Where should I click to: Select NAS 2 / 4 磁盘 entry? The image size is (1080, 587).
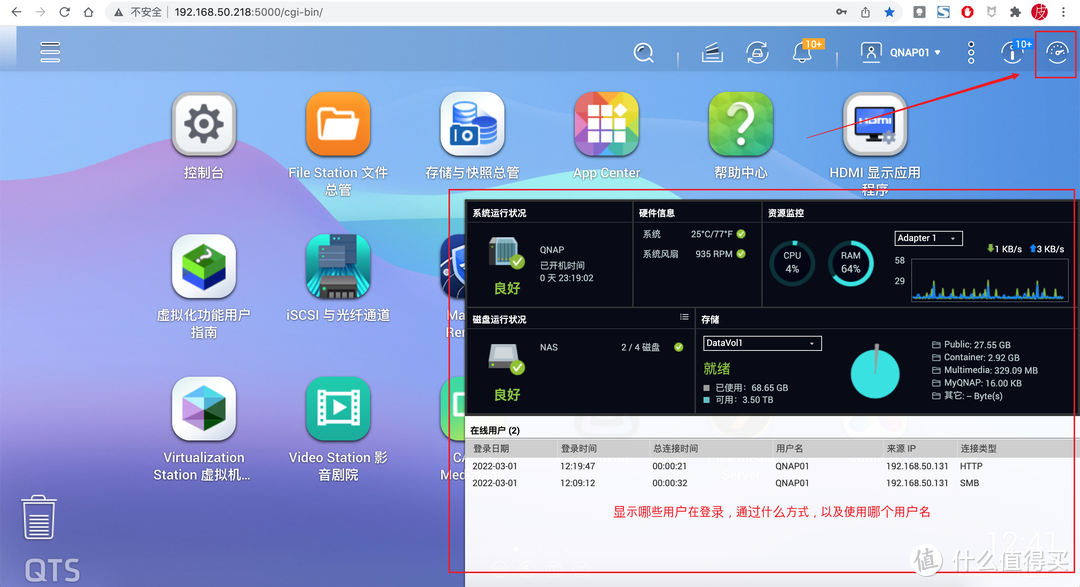[x=612, y=347]
